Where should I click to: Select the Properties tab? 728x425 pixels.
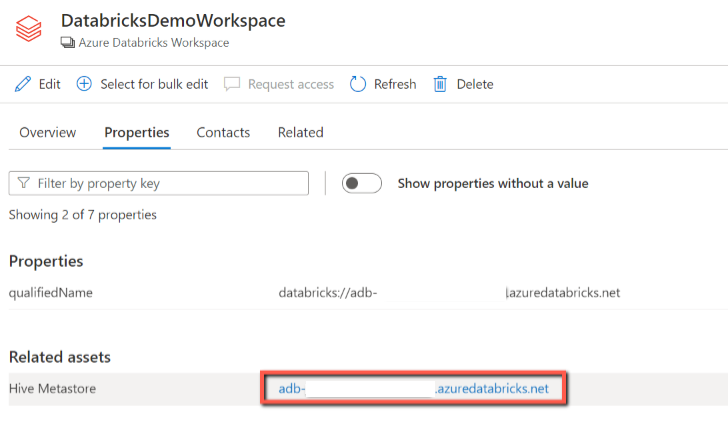point(137,132)
